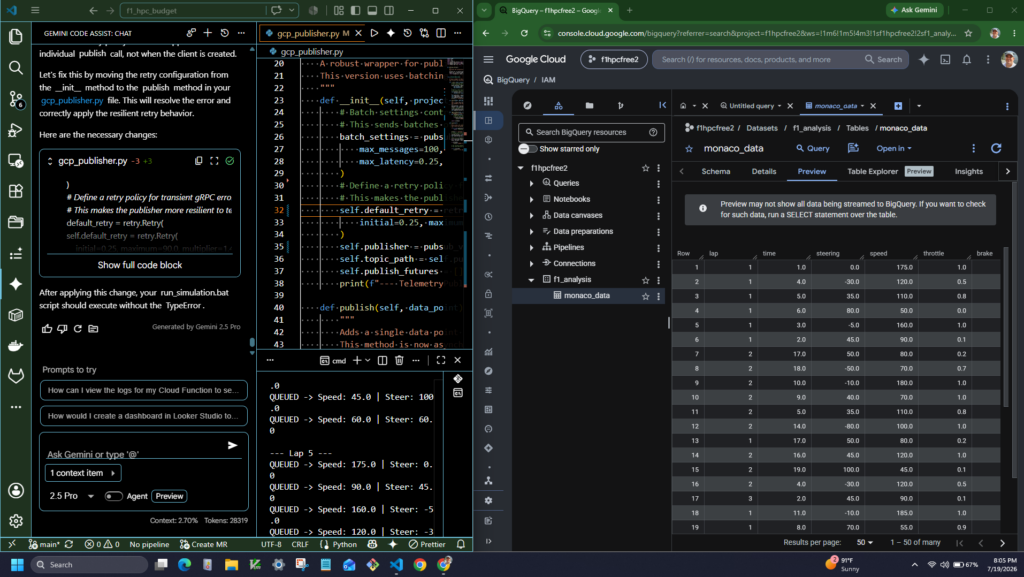Send the Gemini prompt with arrow icon
The width and height of the screenshot is (1024, 577).
pos(232,445)
